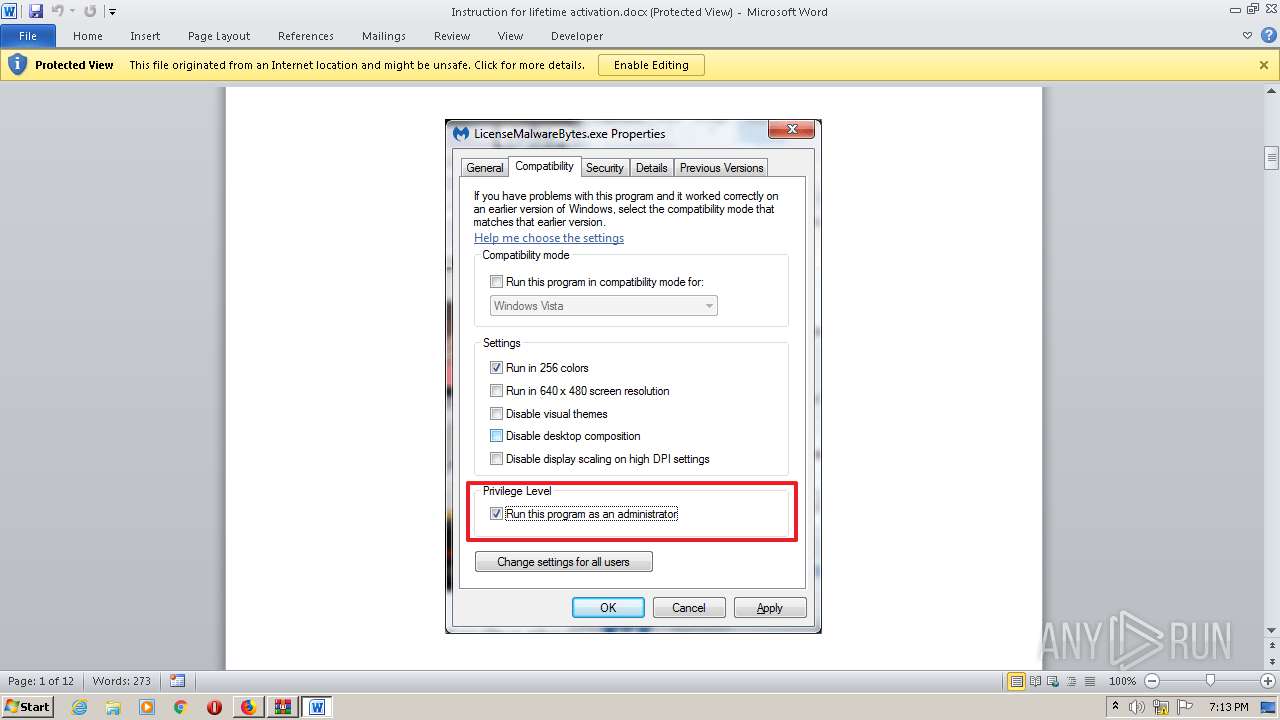Open the File tab
Screen dimensions: 1280x720
28,36
